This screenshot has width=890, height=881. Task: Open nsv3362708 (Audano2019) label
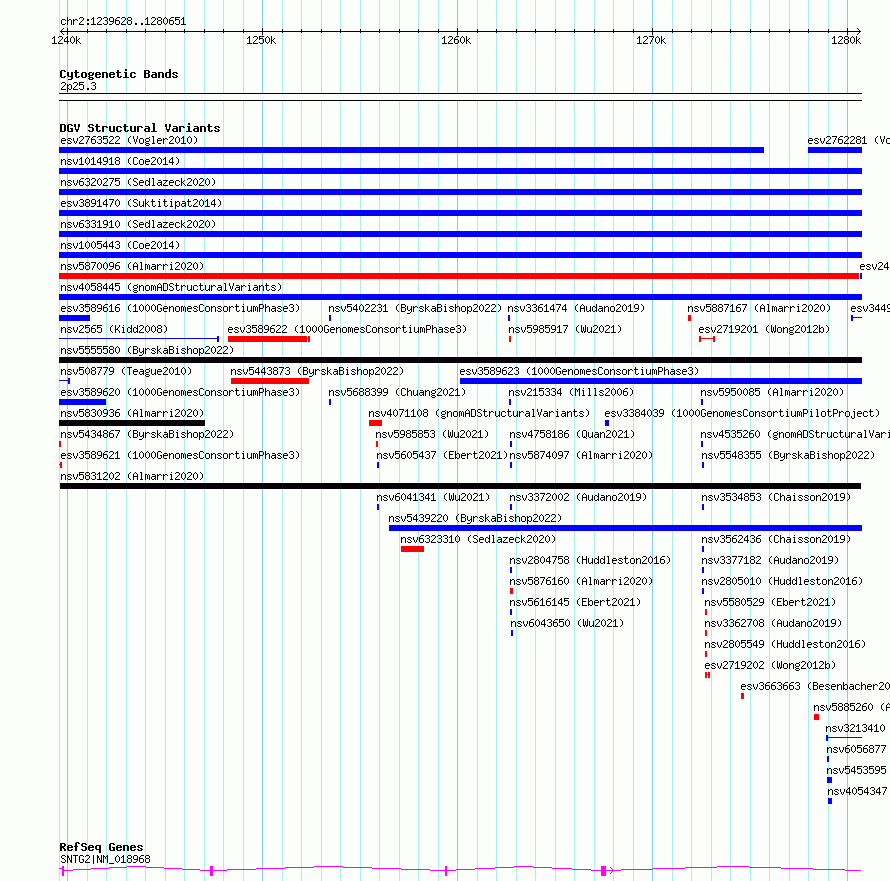pos(773,623)
